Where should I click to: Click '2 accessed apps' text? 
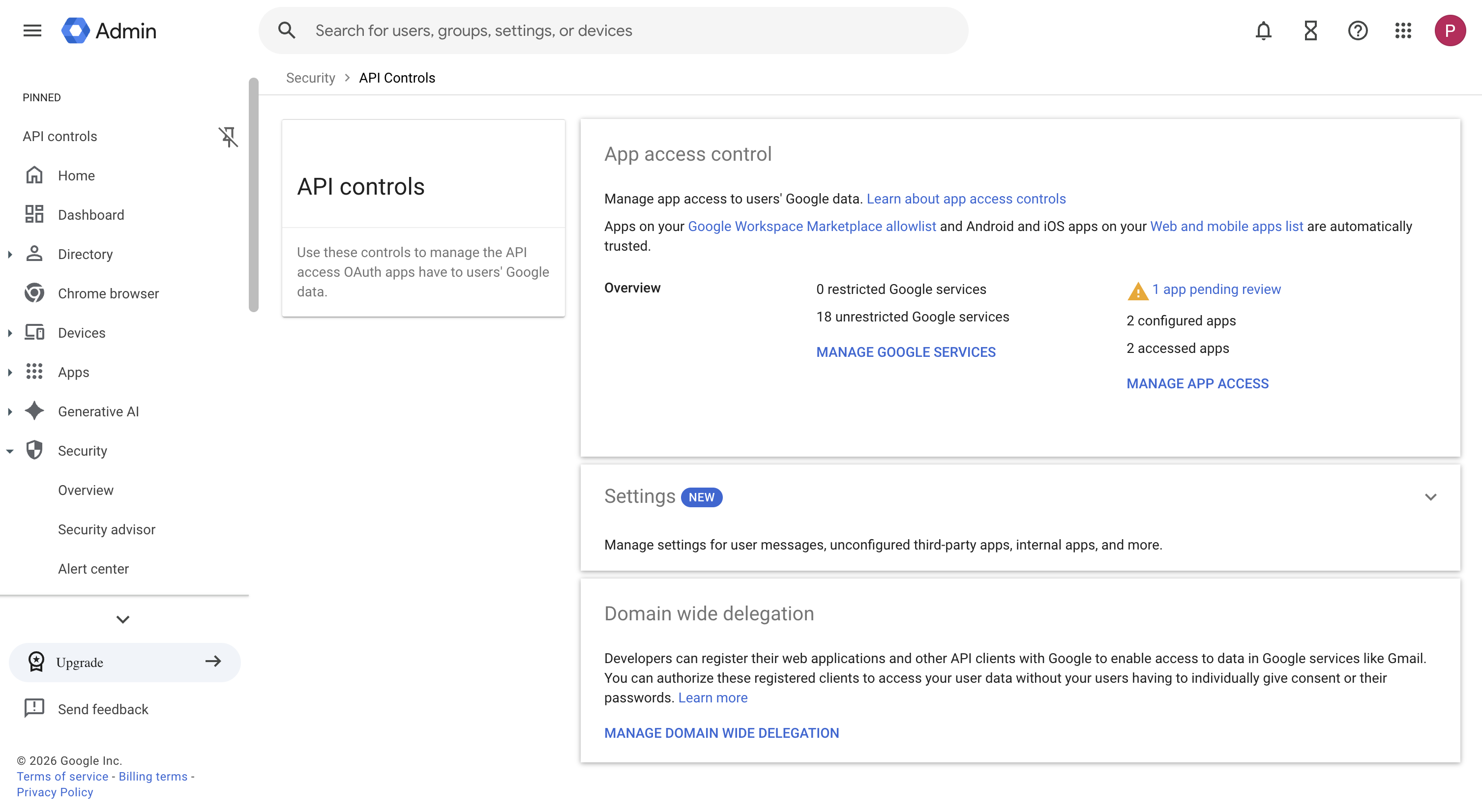1178,348
